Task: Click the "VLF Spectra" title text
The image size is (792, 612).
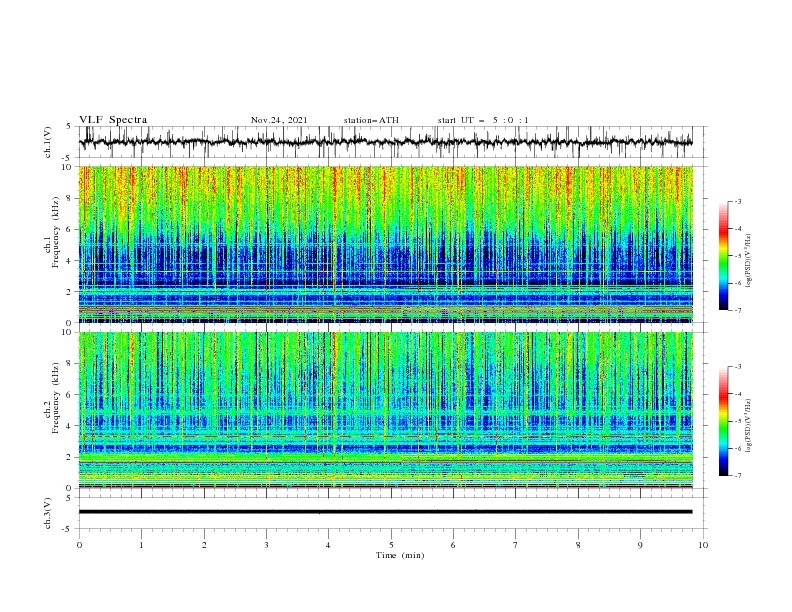Action: click(113, 120)
